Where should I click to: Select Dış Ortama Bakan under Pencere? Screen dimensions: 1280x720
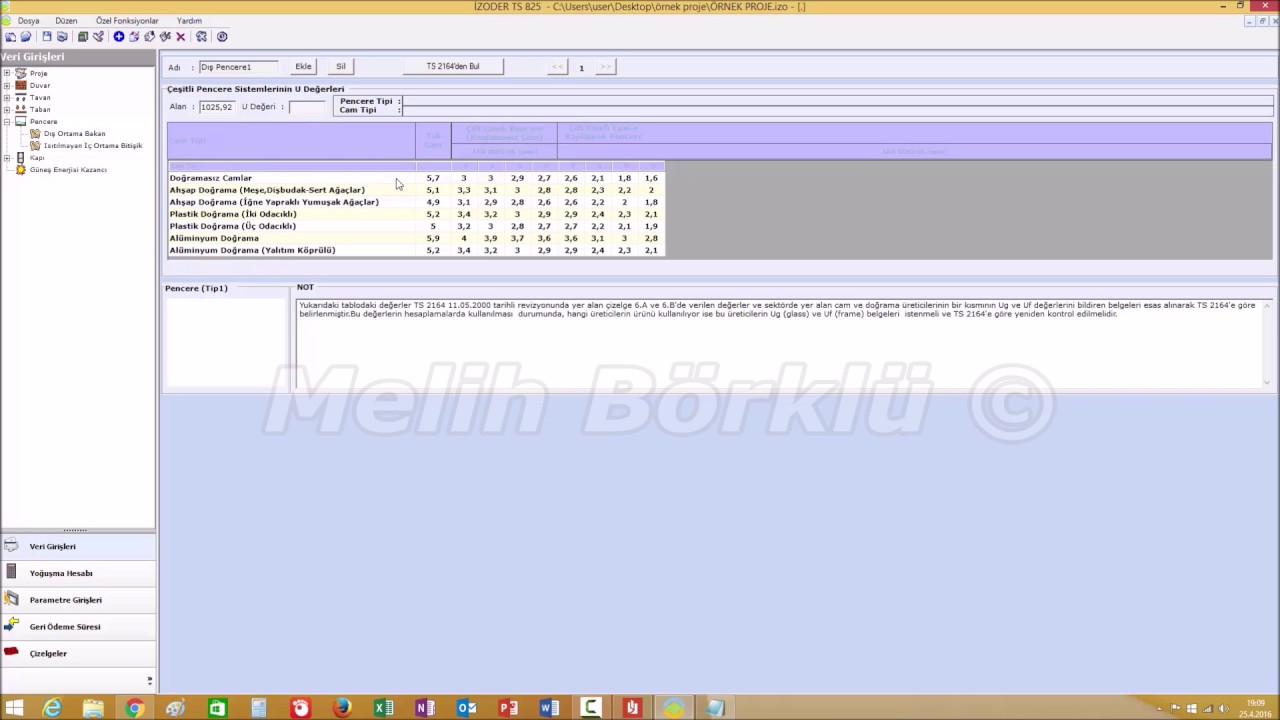coord(74,133)
